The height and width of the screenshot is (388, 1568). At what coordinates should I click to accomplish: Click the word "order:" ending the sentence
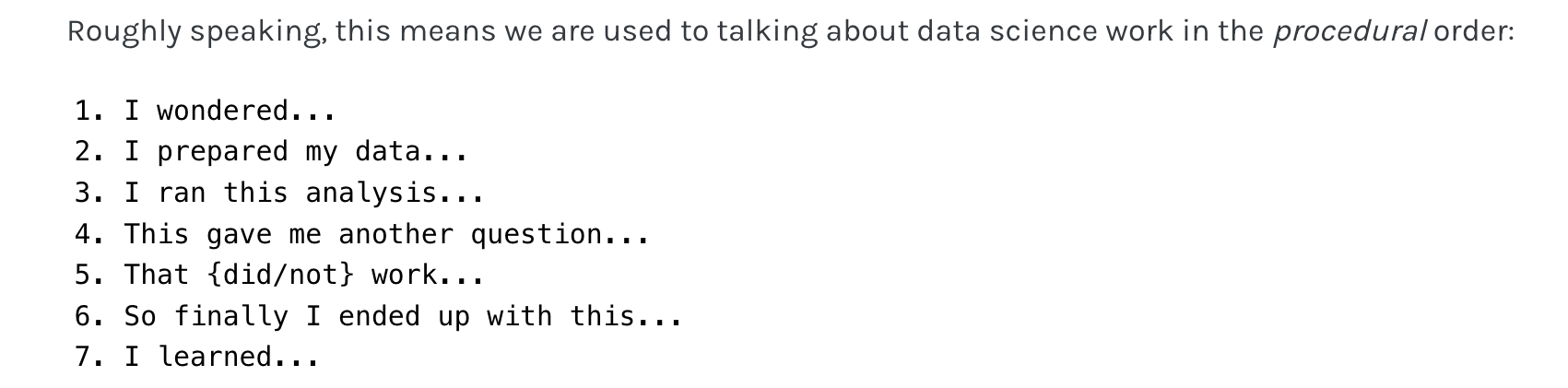pos(1474,32)
